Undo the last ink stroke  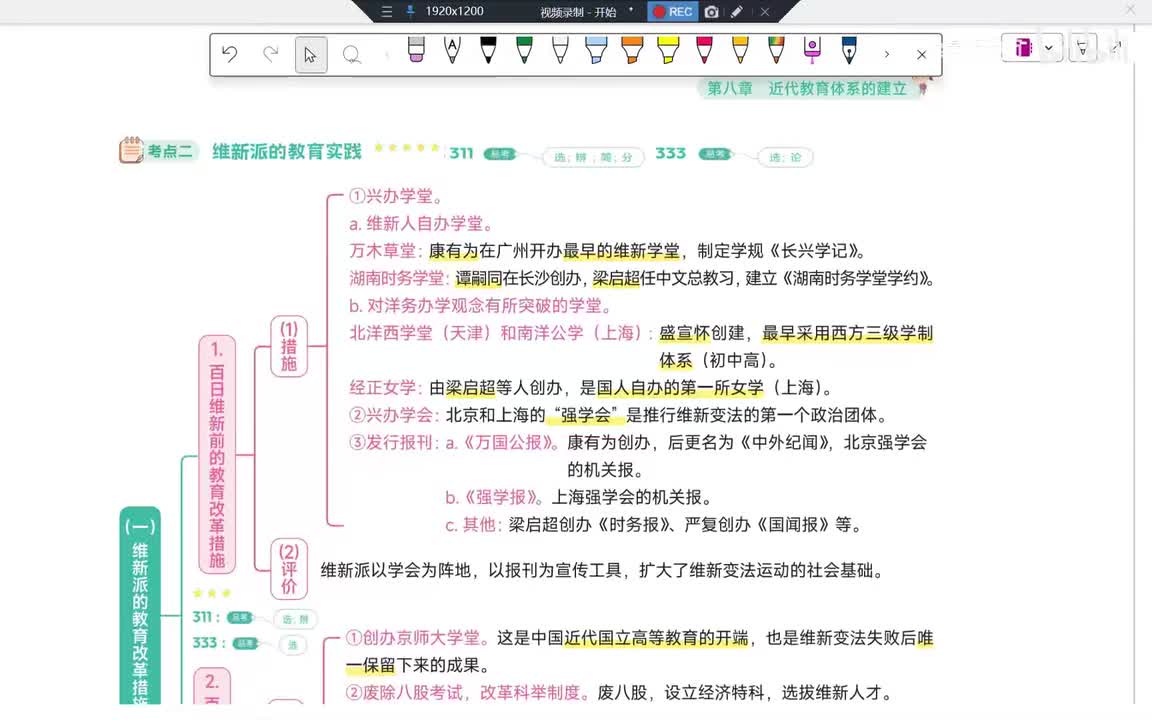230,54
